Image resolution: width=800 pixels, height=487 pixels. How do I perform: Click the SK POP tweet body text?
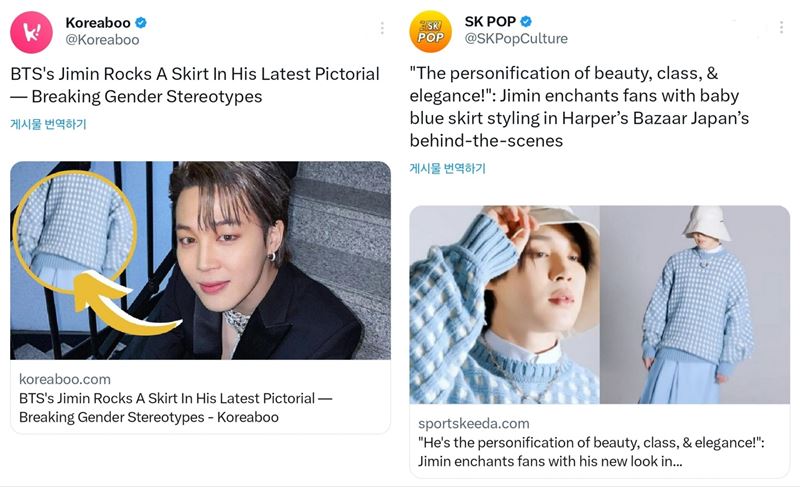579,107
